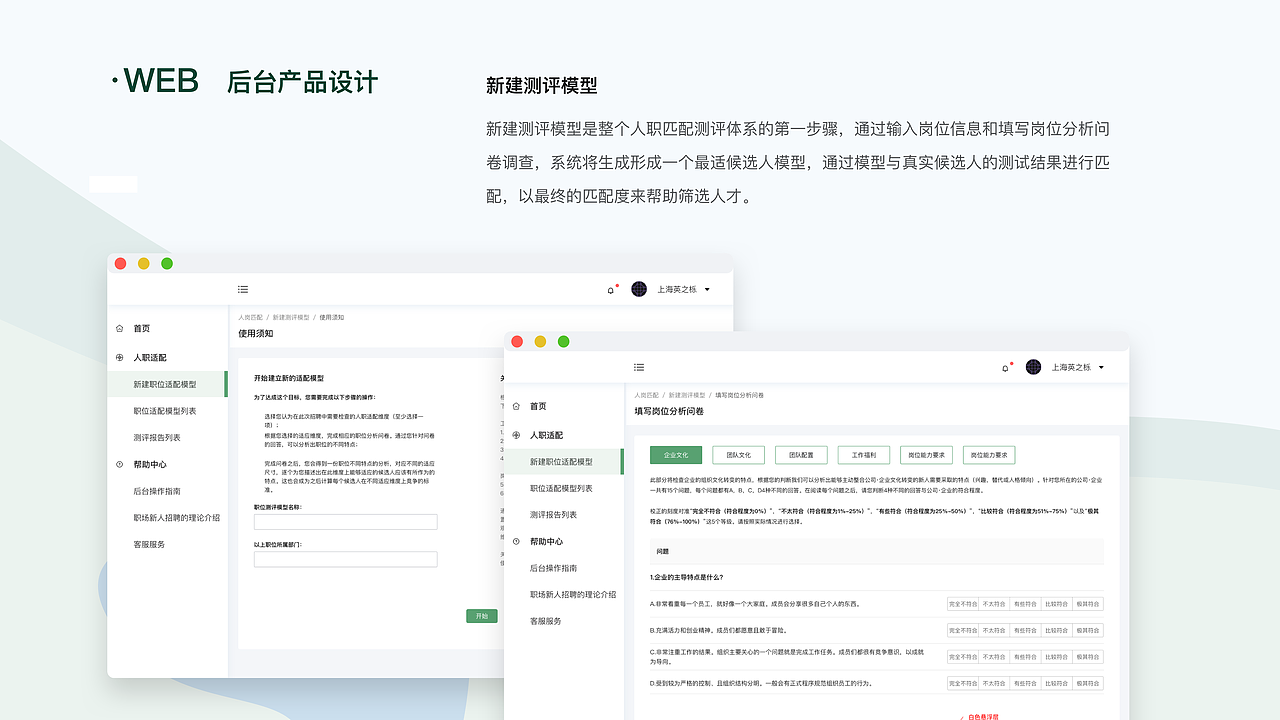Choose 极其符合 for statement A

pyautogui.click(x=1088, y=604)
